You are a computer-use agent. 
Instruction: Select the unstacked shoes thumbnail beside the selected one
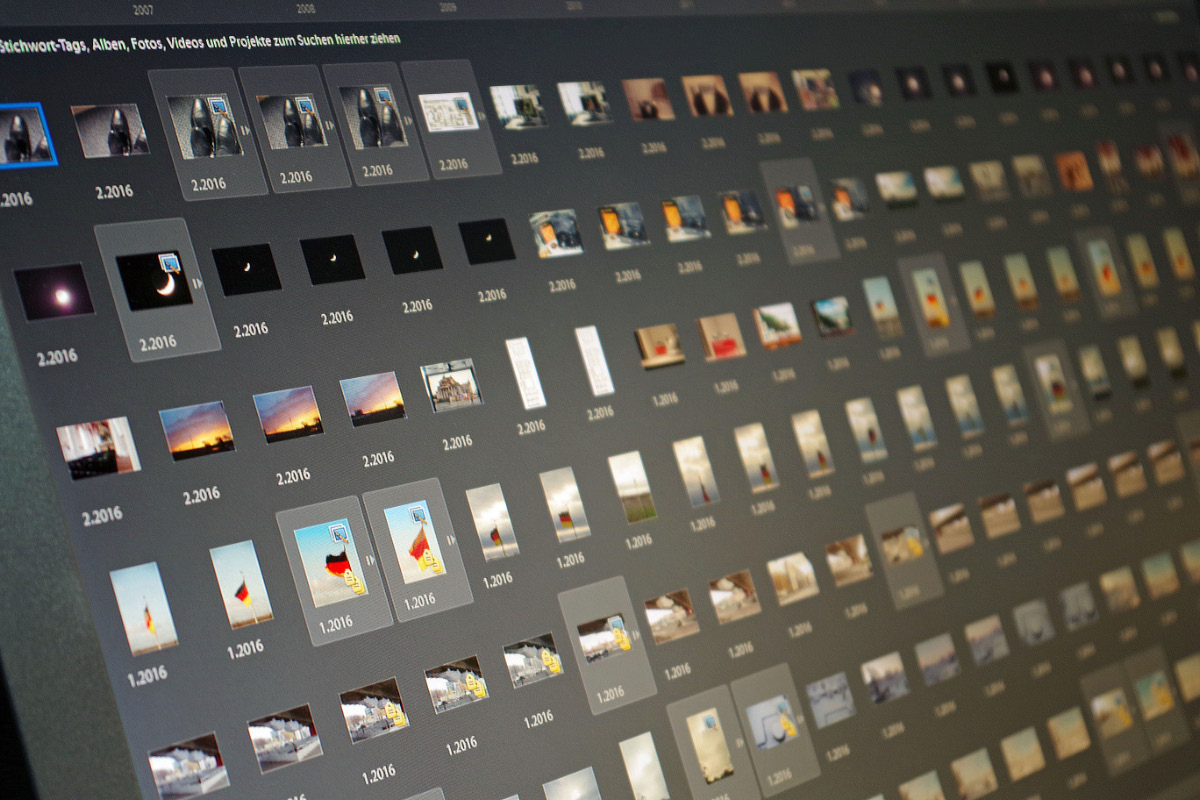(110, 131)
